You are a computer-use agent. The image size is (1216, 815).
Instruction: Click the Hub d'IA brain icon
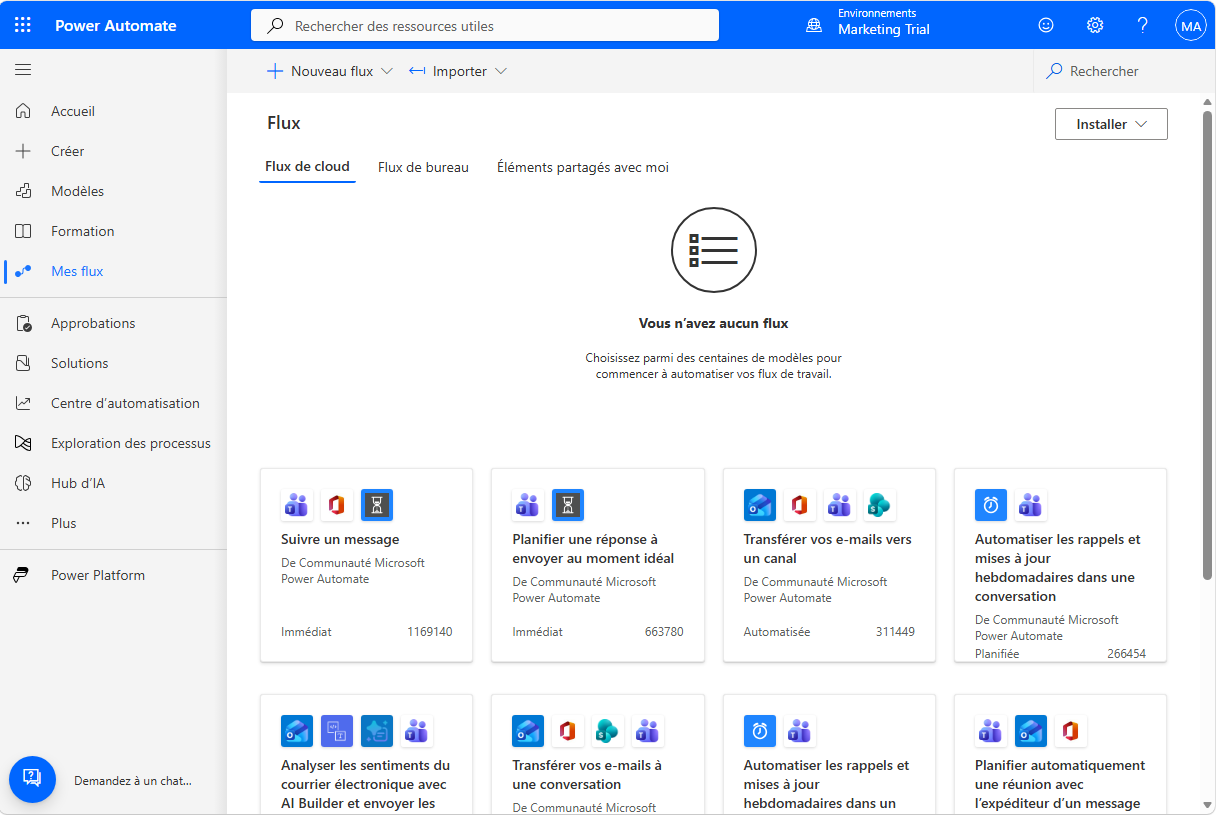23,483
